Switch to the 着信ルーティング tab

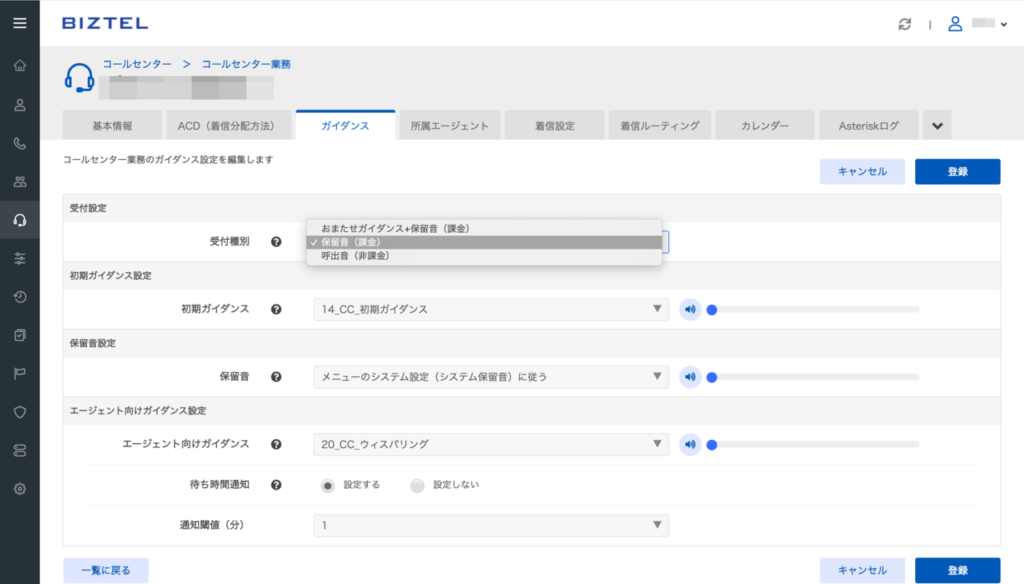pyautogui.click(x=659, y=126)
